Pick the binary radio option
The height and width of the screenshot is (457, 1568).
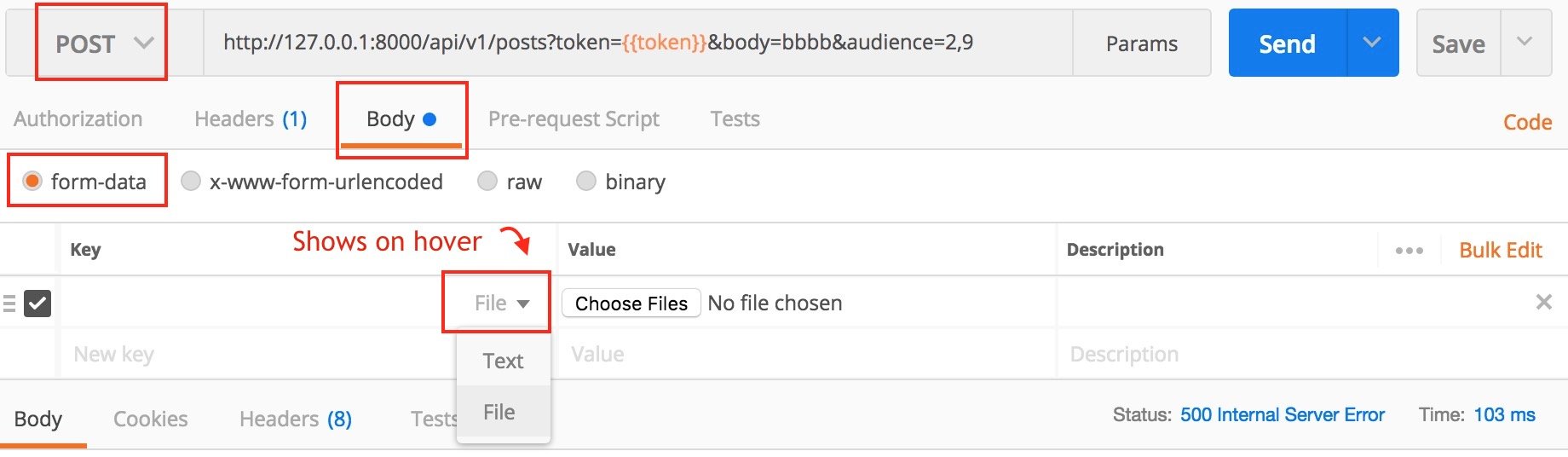point(586,181)
